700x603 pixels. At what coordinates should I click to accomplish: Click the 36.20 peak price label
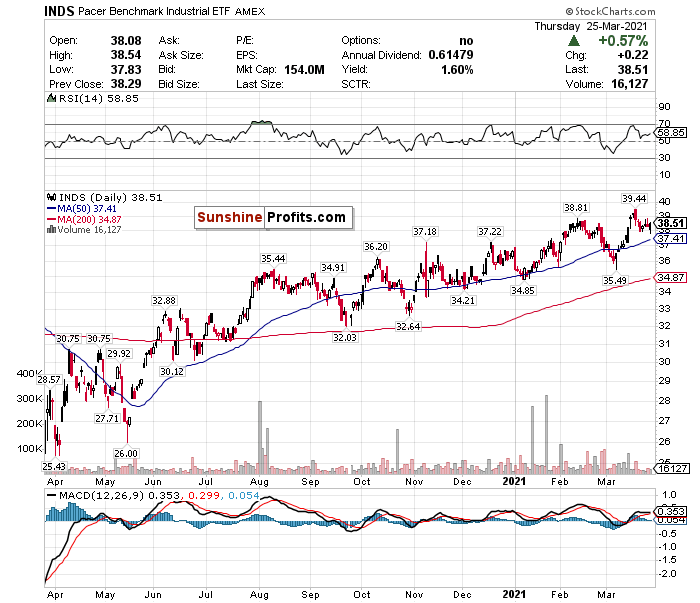click(376, 247)
